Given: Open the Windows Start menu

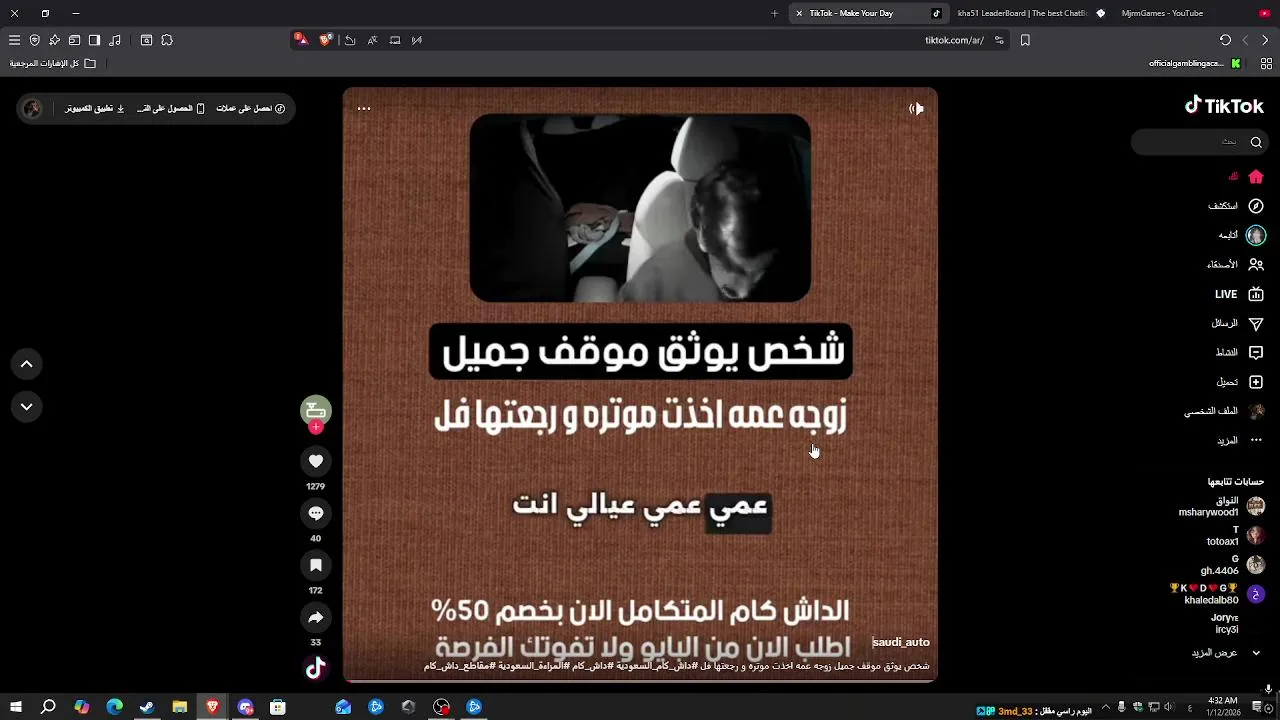Looking at the screenshot, I should 16,707.
